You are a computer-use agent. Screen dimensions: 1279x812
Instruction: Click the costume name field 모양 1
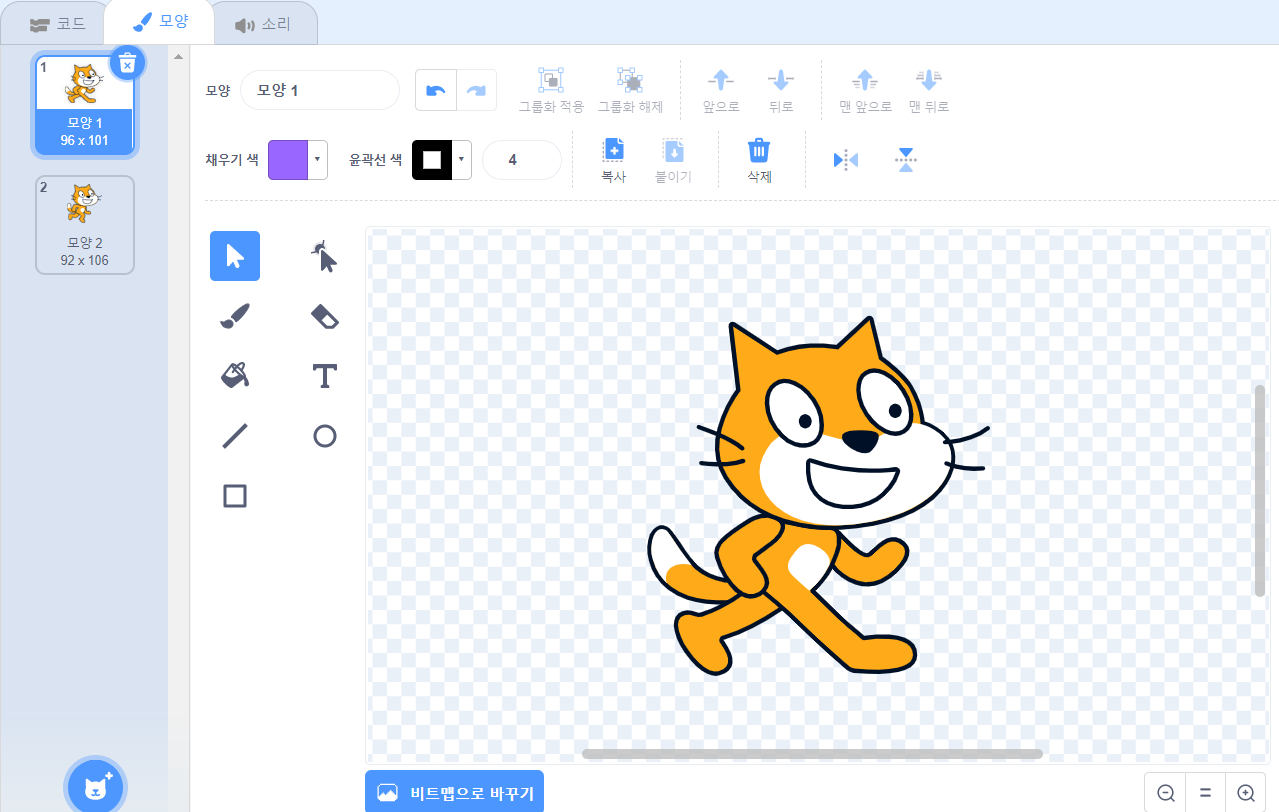pos(320,90)
